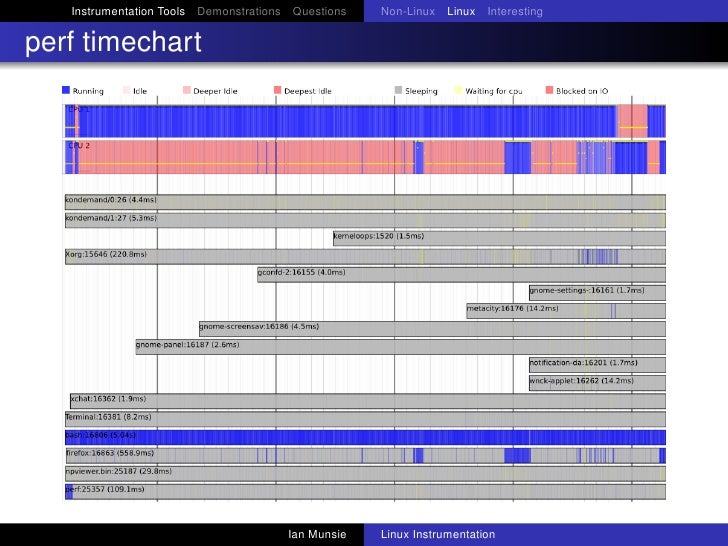Select the Waiting for cpu legend swatch

click(459, 91)
